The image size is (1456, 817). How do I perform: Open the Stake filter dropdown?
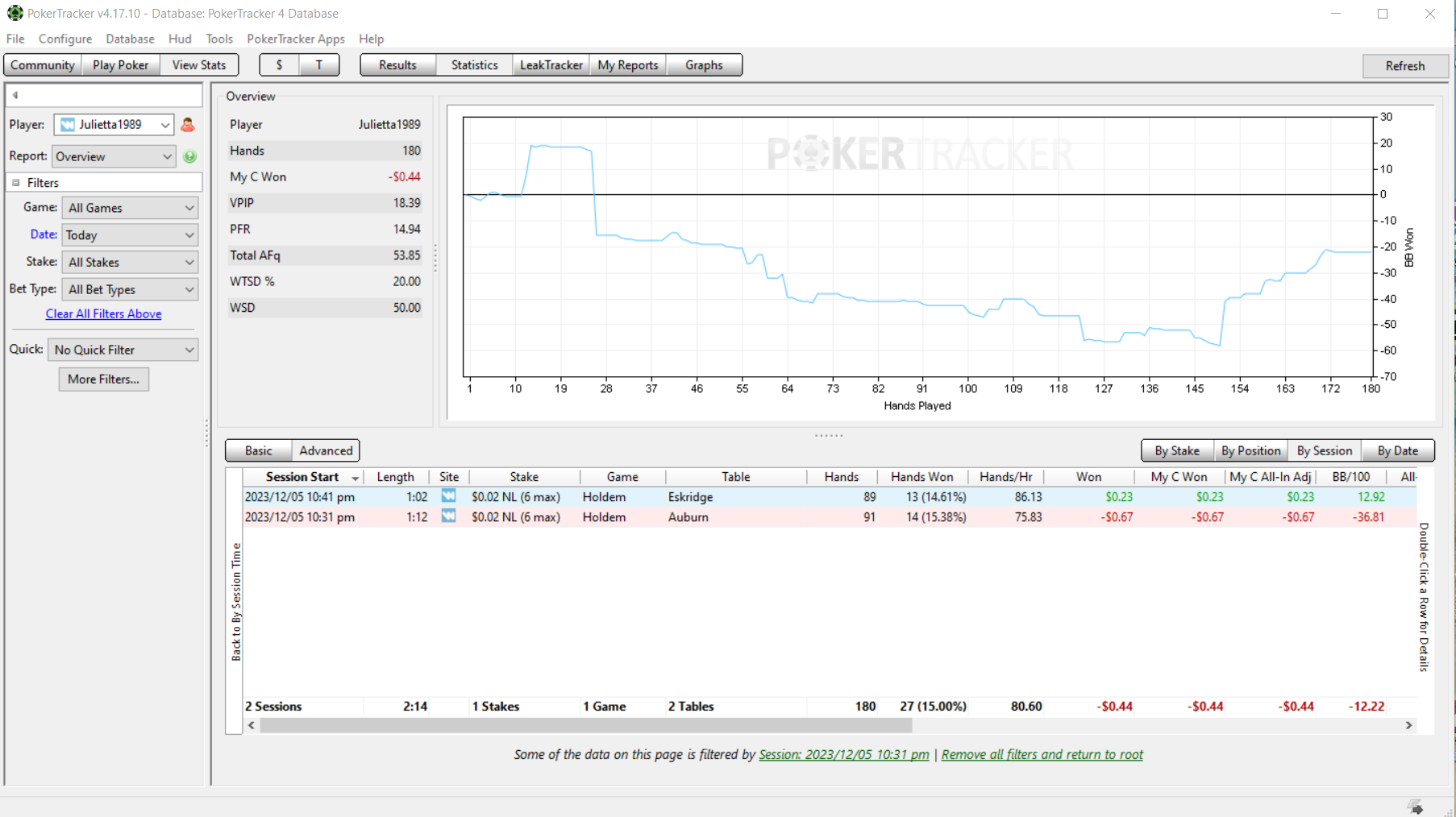[130, 262]
